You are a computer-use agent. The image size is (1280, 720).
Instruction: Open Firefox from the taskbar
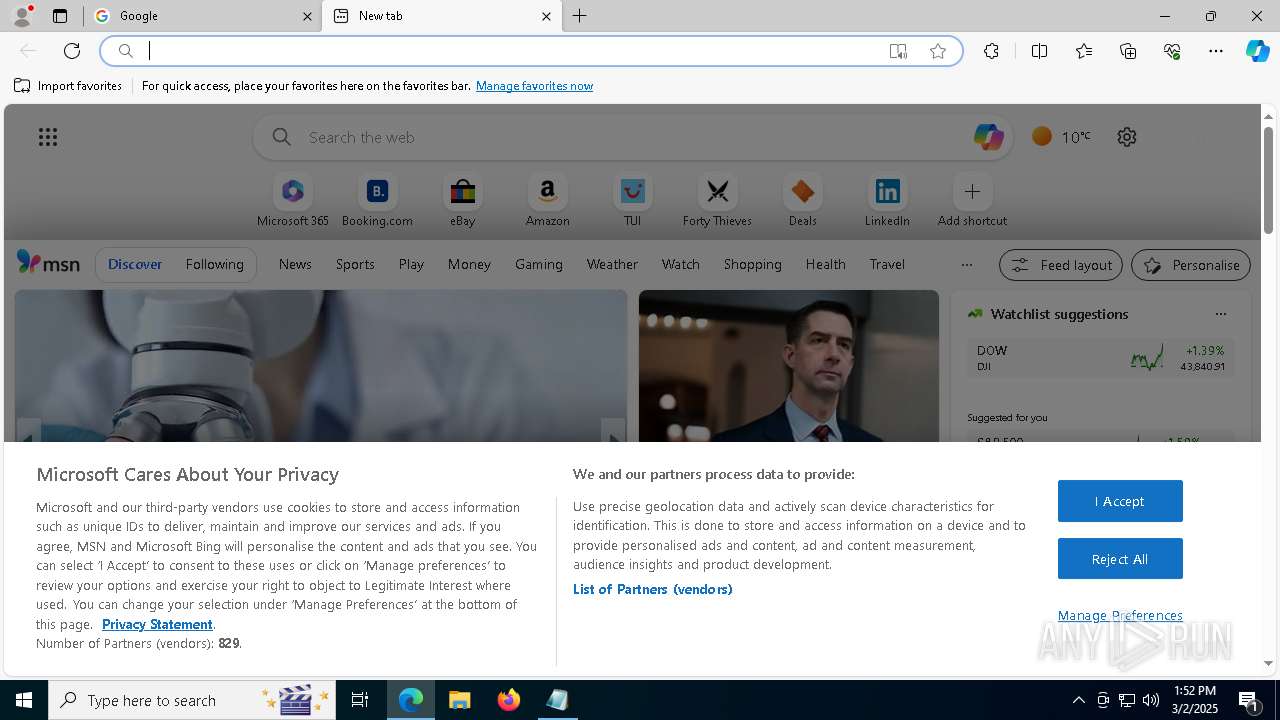509,700
